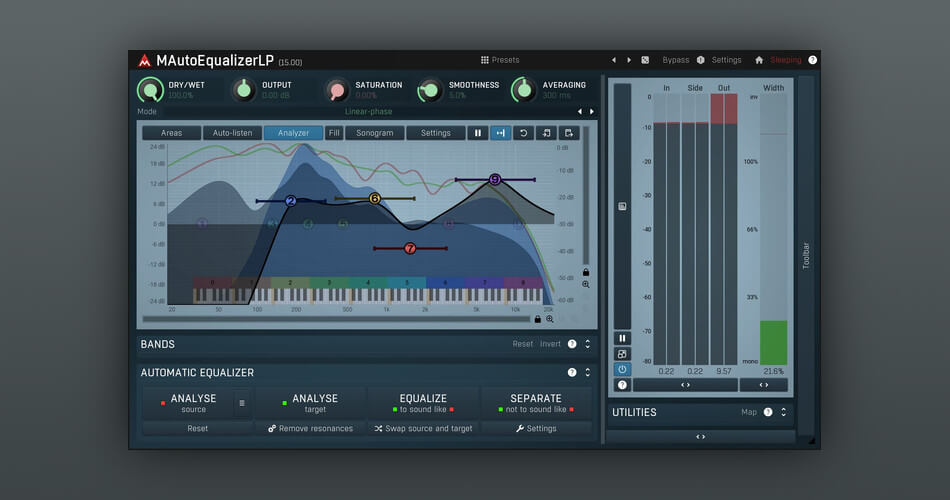Screen dimensions: 950x500
Task: Click Equalize to sound like
Action: (x=423, y=403)
